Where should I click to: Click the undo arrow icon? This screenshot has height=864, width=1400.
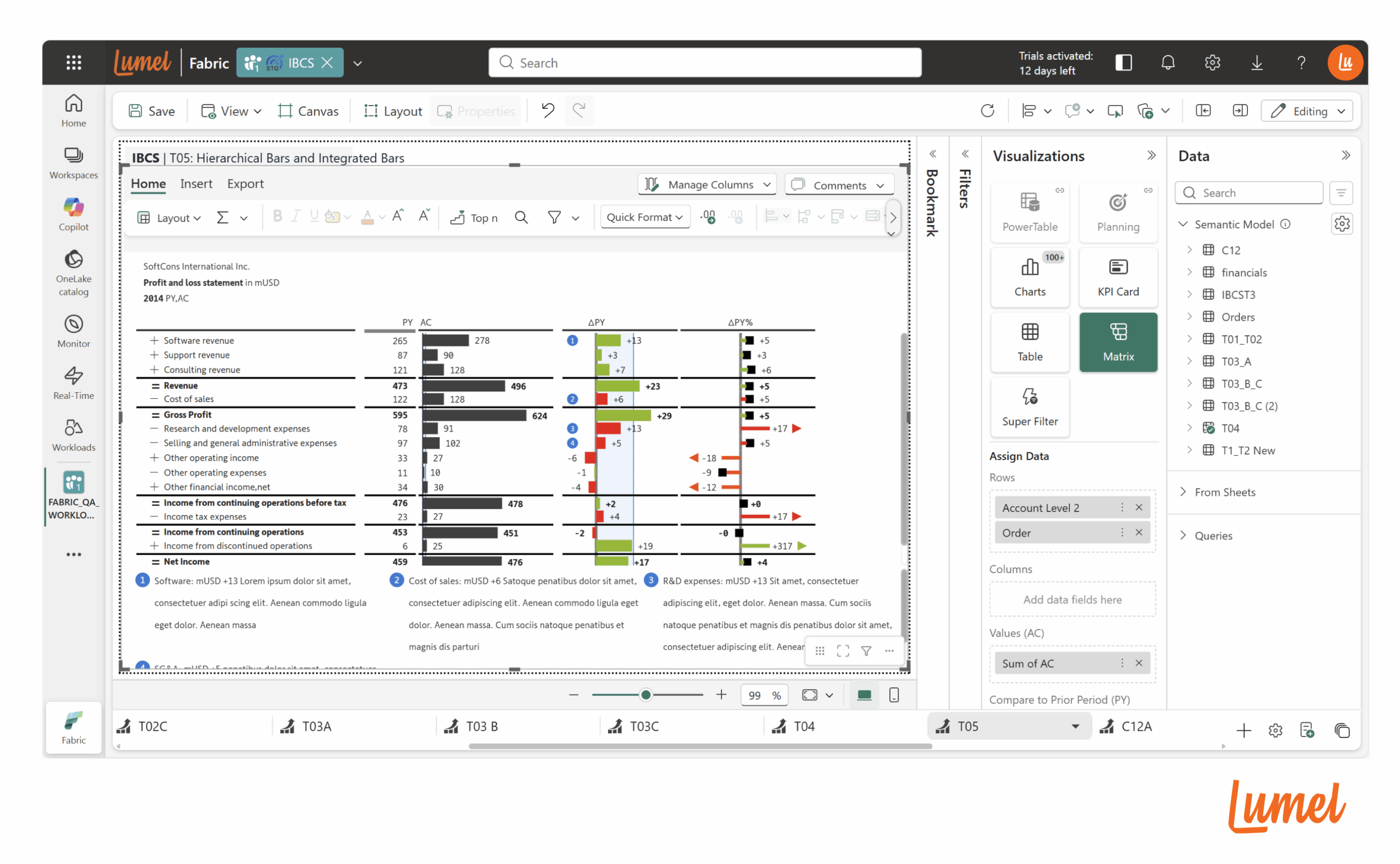point(547,111)
